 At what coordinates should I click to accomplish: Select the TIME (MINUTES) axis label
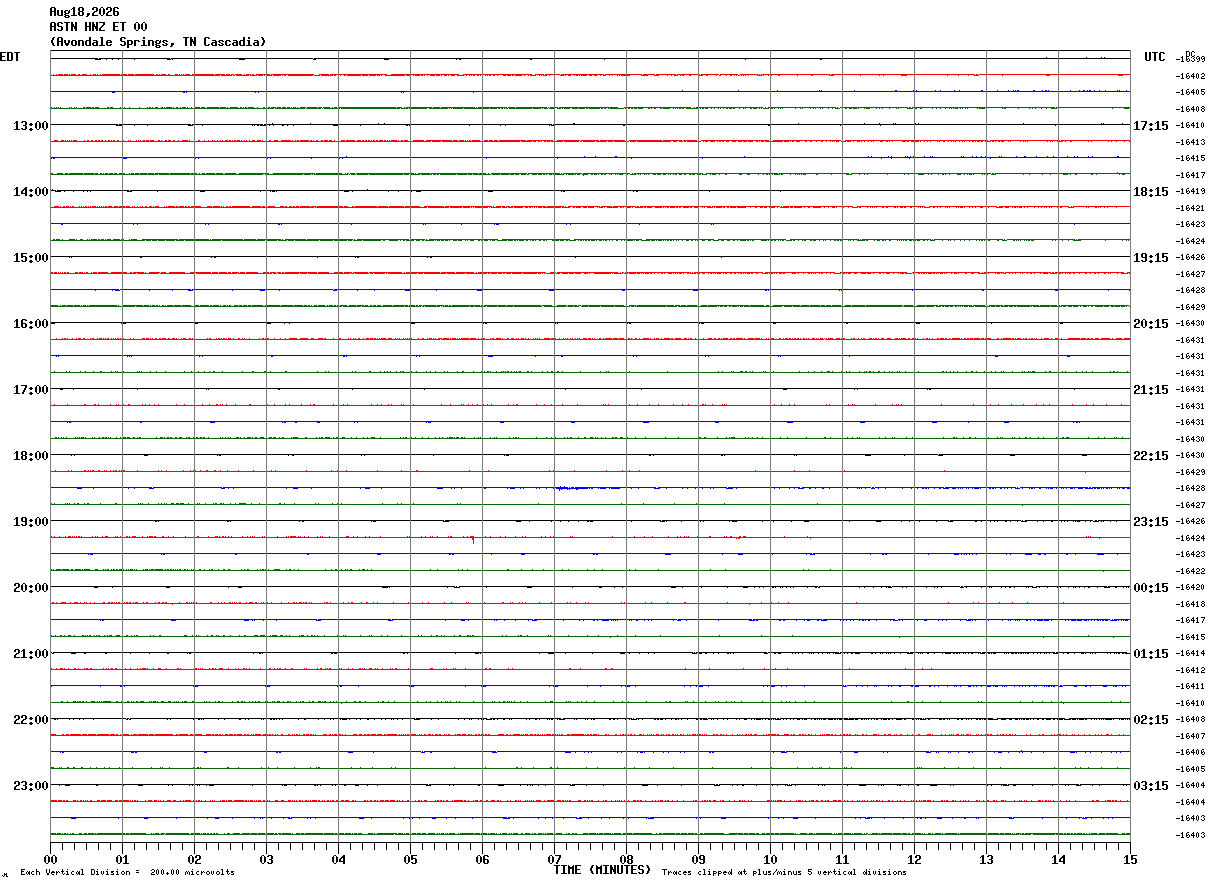(x=602, y=870)
